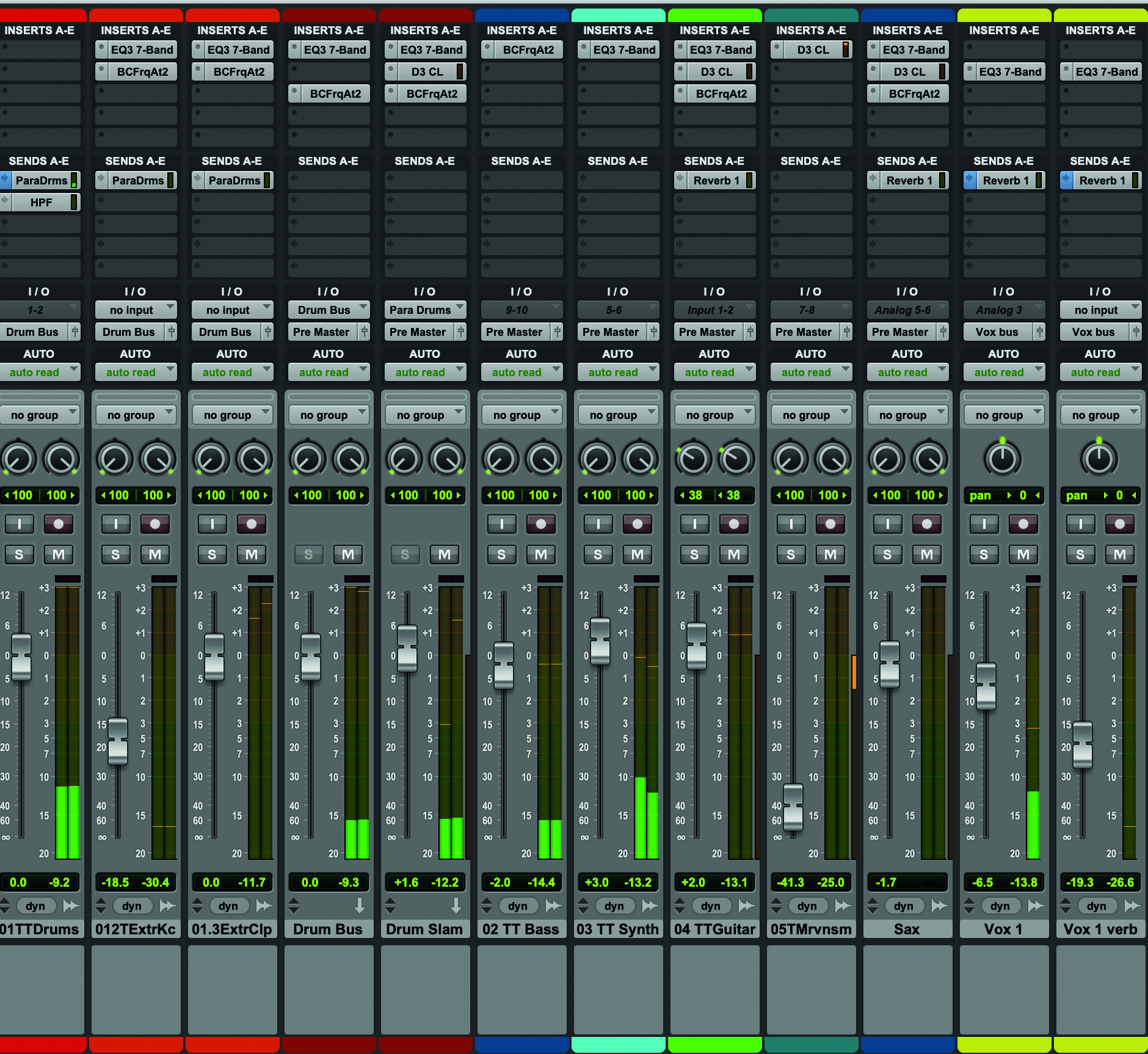Toggle Reverb 1 send on Vox 1
The width and height of the screenshot is (1148, 1054).
tap(969, 180)
